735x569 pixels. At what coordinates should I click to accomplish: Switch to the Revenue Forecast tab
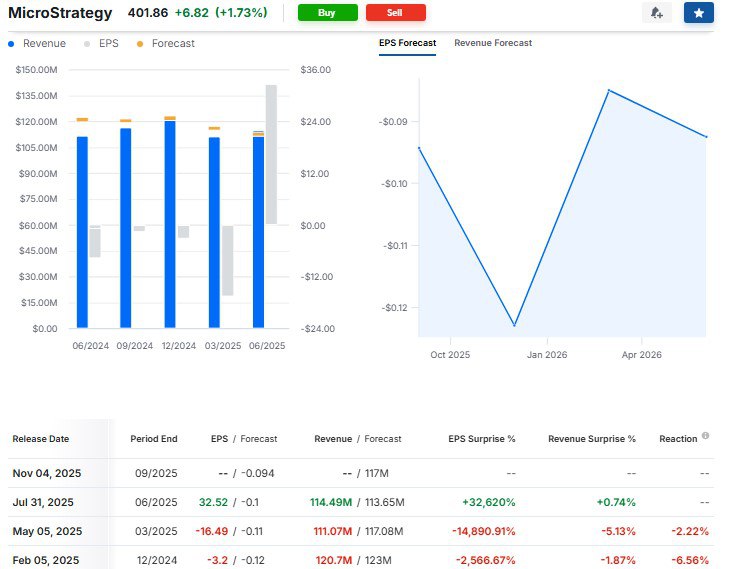click(x=493, y=43)
